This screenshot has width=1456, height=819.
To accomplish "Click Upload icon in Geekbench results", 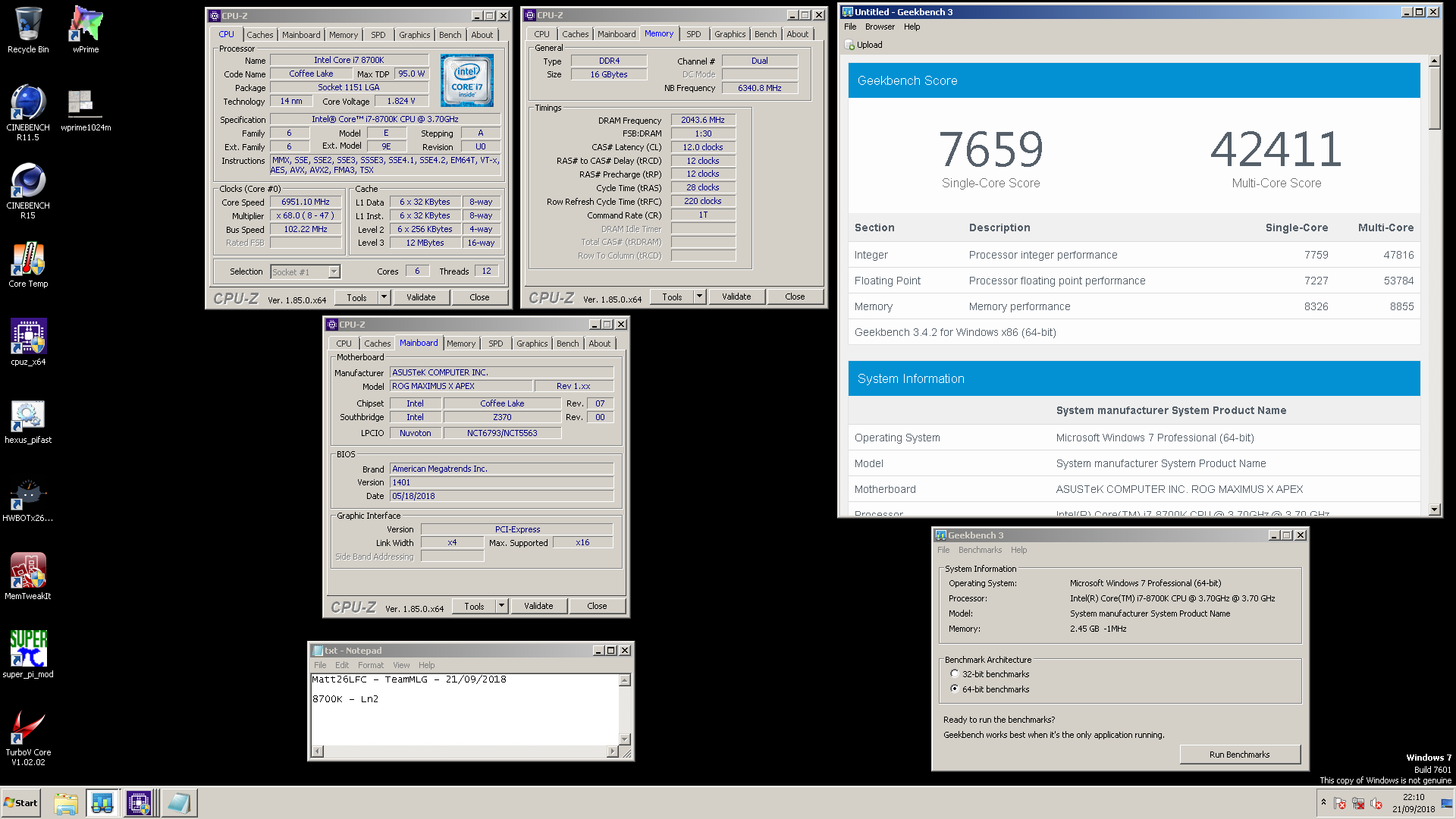I will 864,45.
